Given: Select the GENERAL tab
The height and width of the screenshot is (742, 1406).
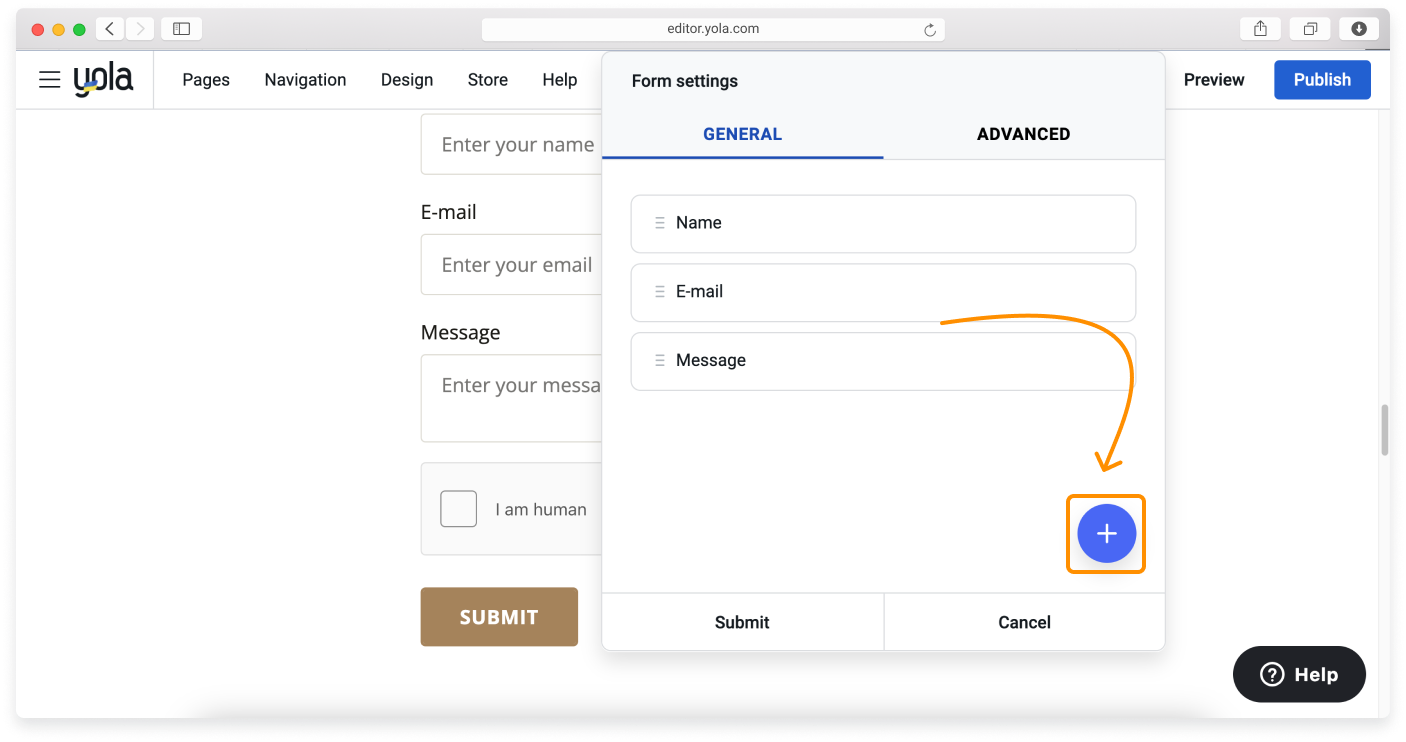Looking at the screenshot, I should tap(742, 134).
